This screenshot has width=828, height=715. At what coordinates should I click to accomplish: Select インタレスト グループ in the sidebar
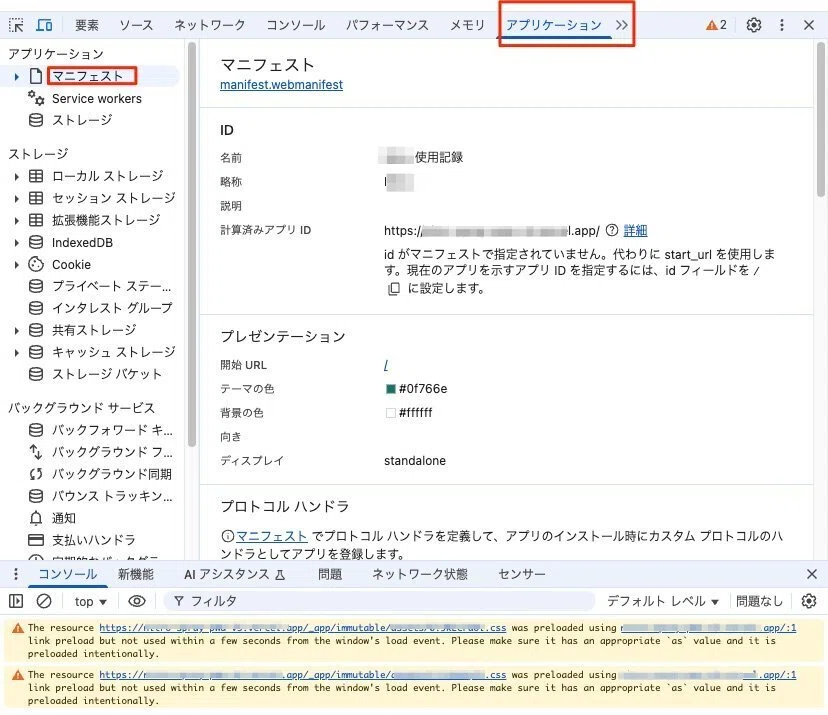tap(112, 308)
